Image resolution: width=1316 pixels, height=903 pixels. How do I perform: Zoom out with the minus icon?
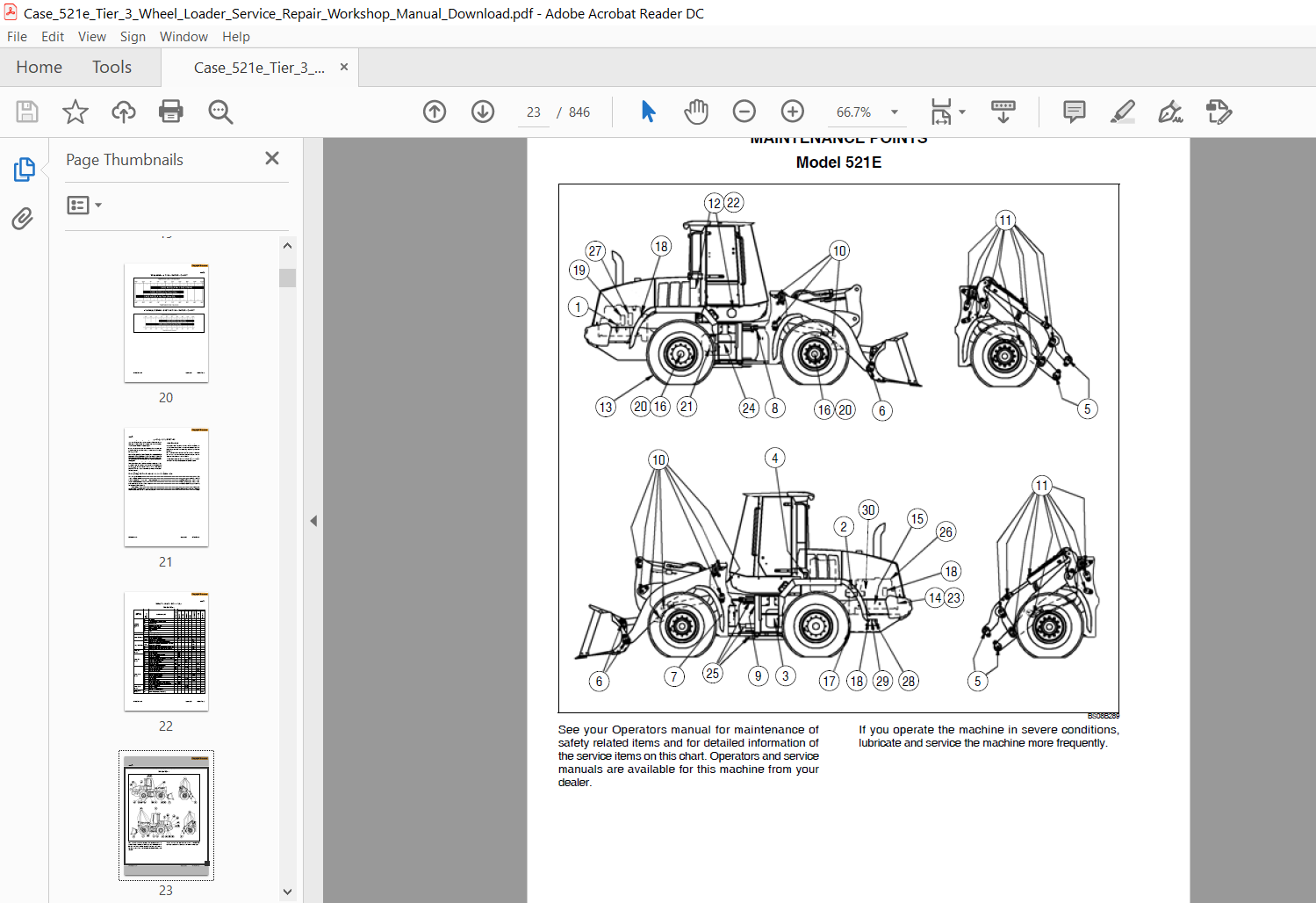[744, 112]
